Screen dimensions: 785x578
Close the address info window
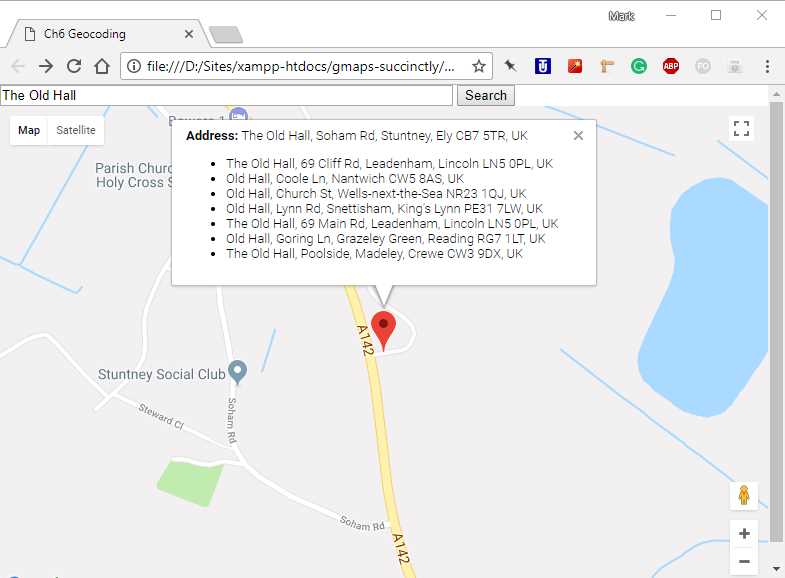point(578,136)
